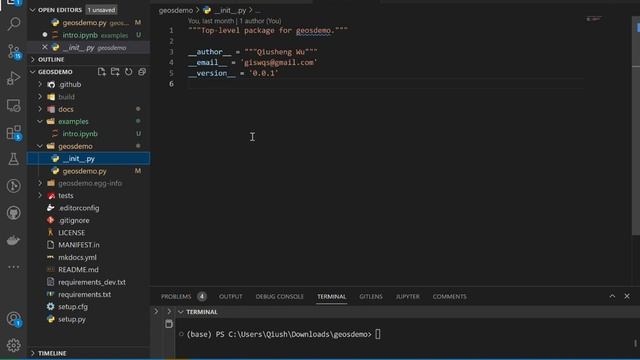Viewport: 640px width, 360px height.
Task: Switch to the DEBUG CONSOLE tab
Action: pyautogui.click(x=280, y=296)
